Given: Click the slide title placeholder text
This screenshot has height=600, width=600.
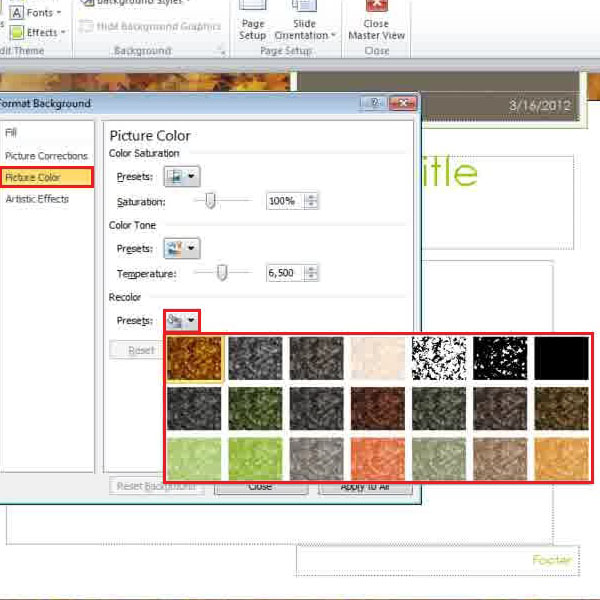Looking at the screenshot, I should coord(450,173).
